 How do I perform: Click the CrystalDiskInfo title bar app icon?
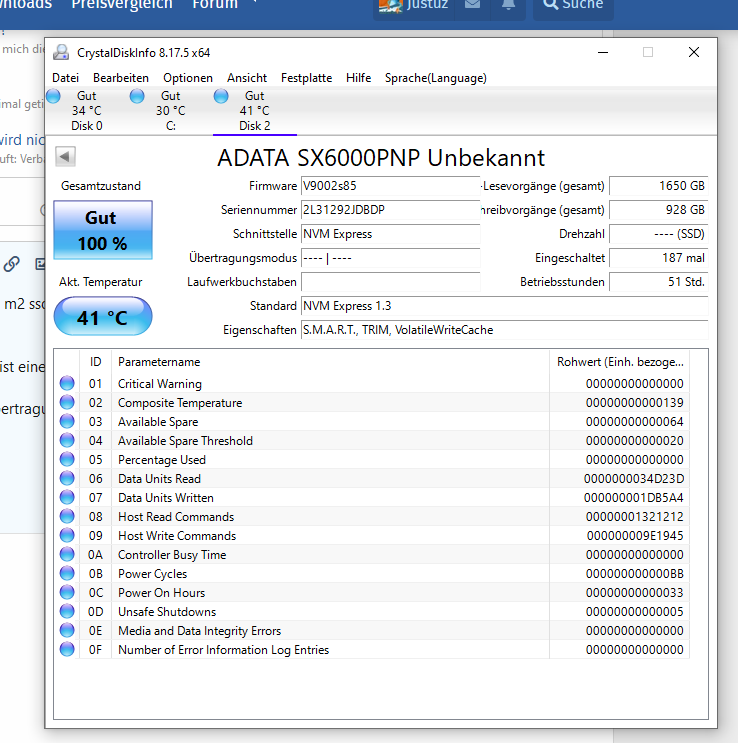coord(61,52)
